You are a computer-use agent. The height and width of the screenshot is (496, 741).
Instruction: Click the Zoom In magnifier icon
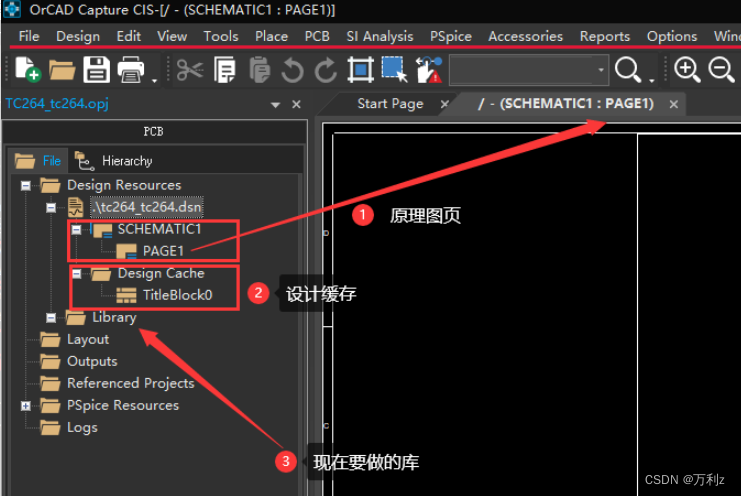687,69
